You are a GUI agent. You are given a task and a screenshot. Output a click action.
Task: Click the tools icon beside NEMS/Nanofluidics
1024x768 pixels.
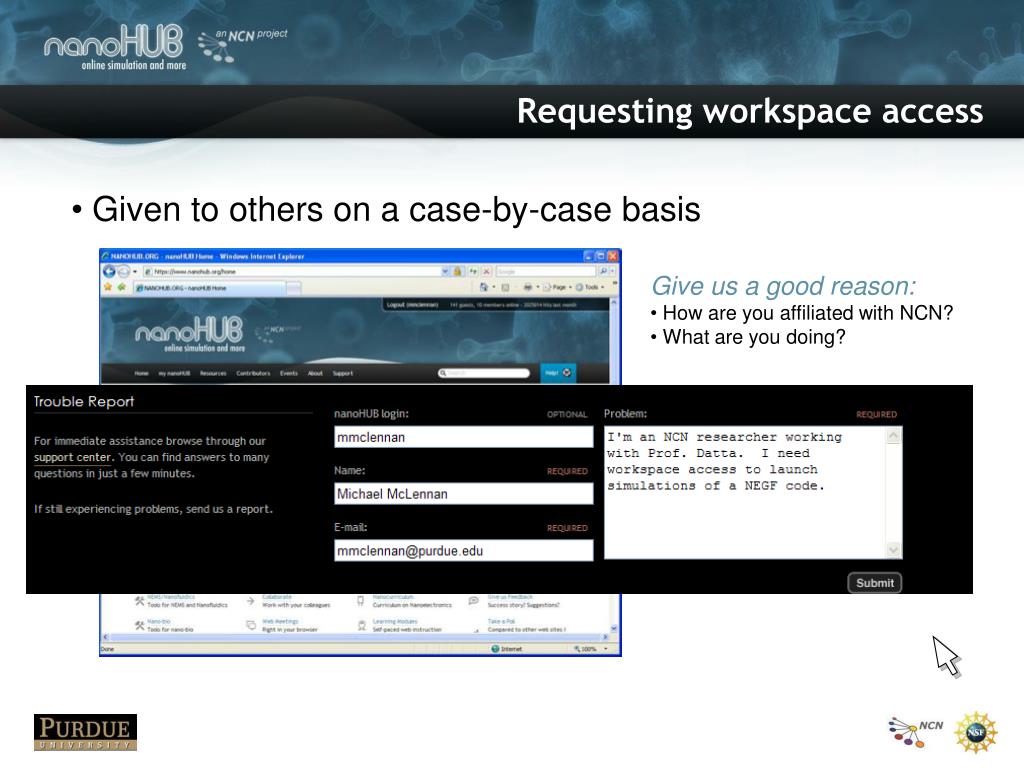tap(139, 601)
